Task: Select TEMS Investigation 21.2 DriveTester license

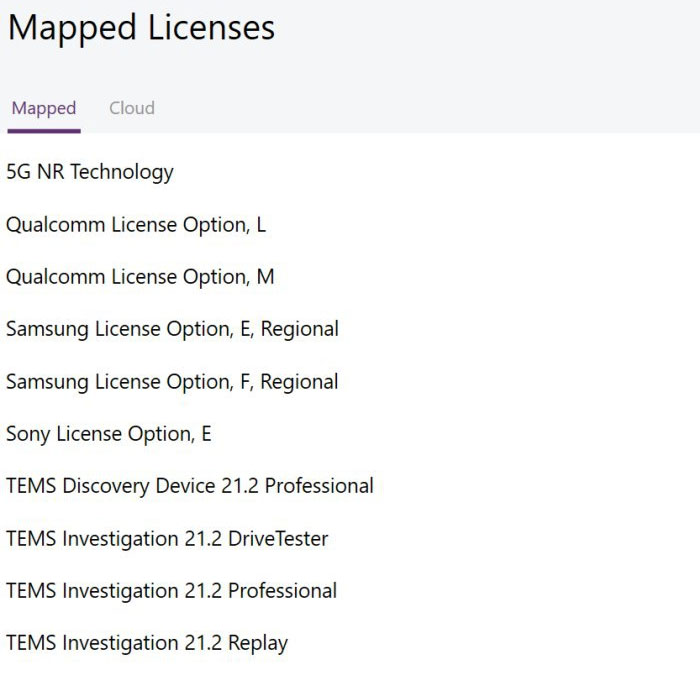Action: coord(167,539)
